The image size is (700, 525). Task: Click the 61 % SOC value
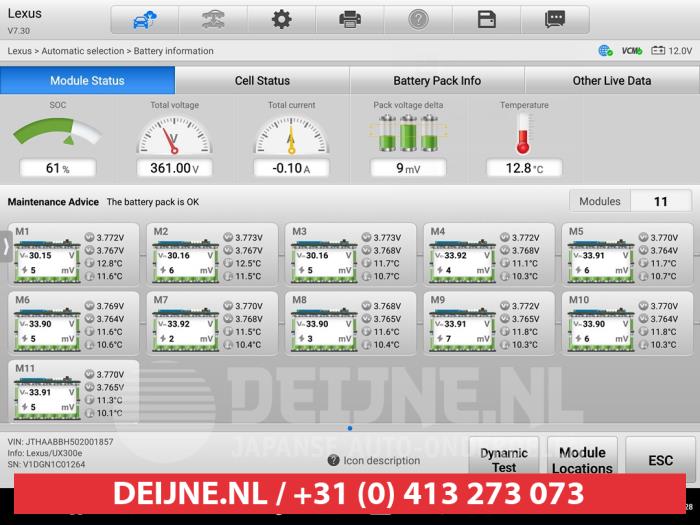(58, 168)
